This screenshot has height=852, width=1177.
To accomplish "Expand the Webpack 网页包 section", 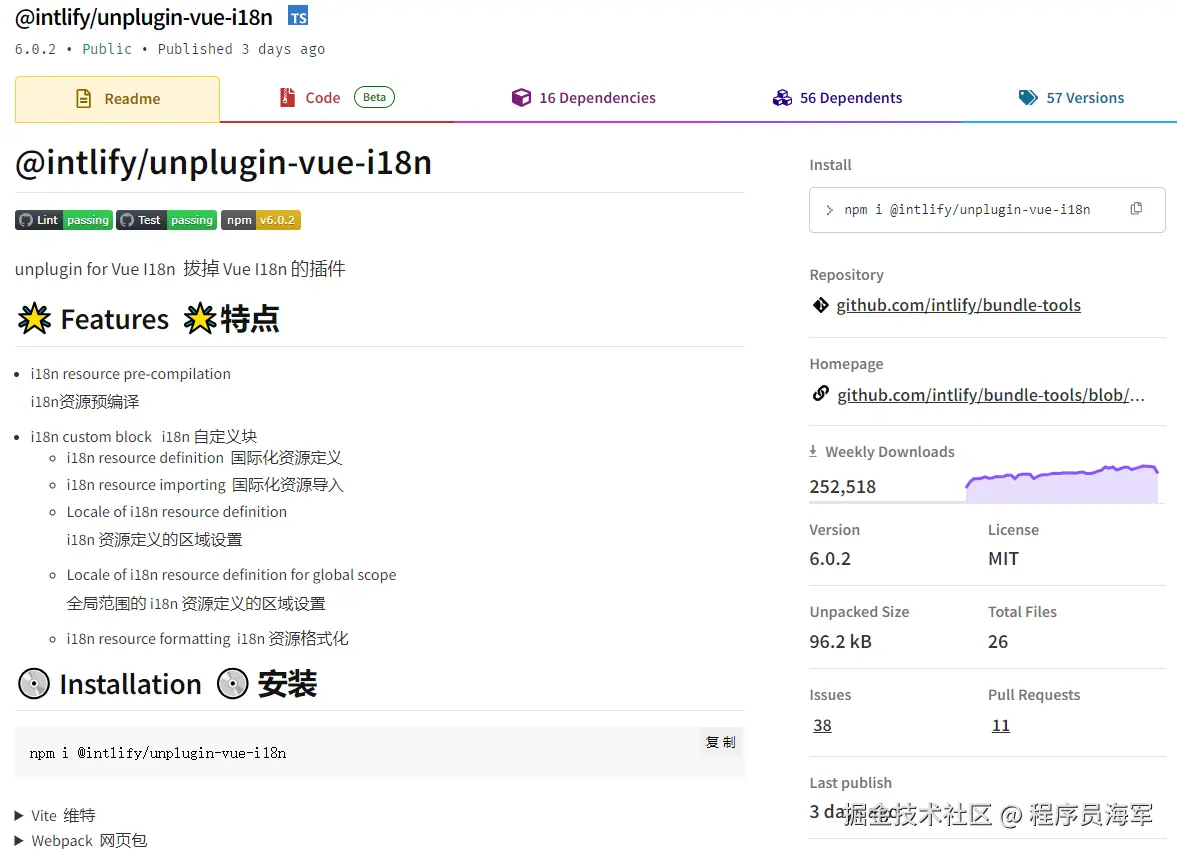I will [x=80, y=841].
